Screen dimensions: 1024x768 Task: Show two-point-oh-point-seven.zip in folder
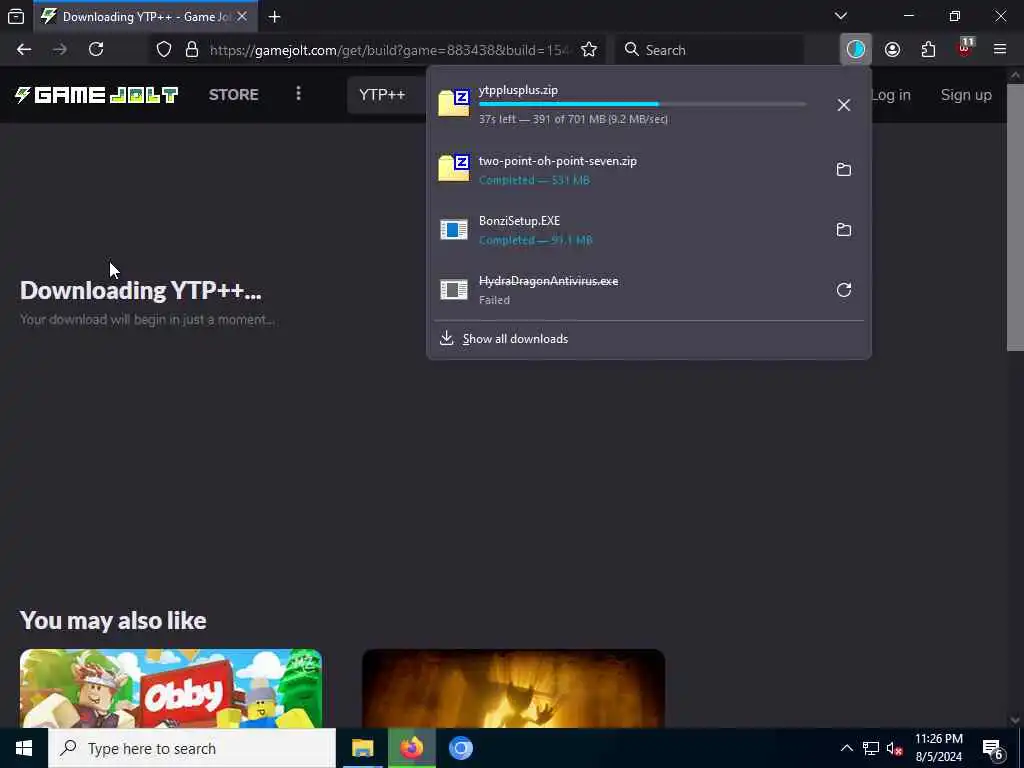[x=844, y=170]
